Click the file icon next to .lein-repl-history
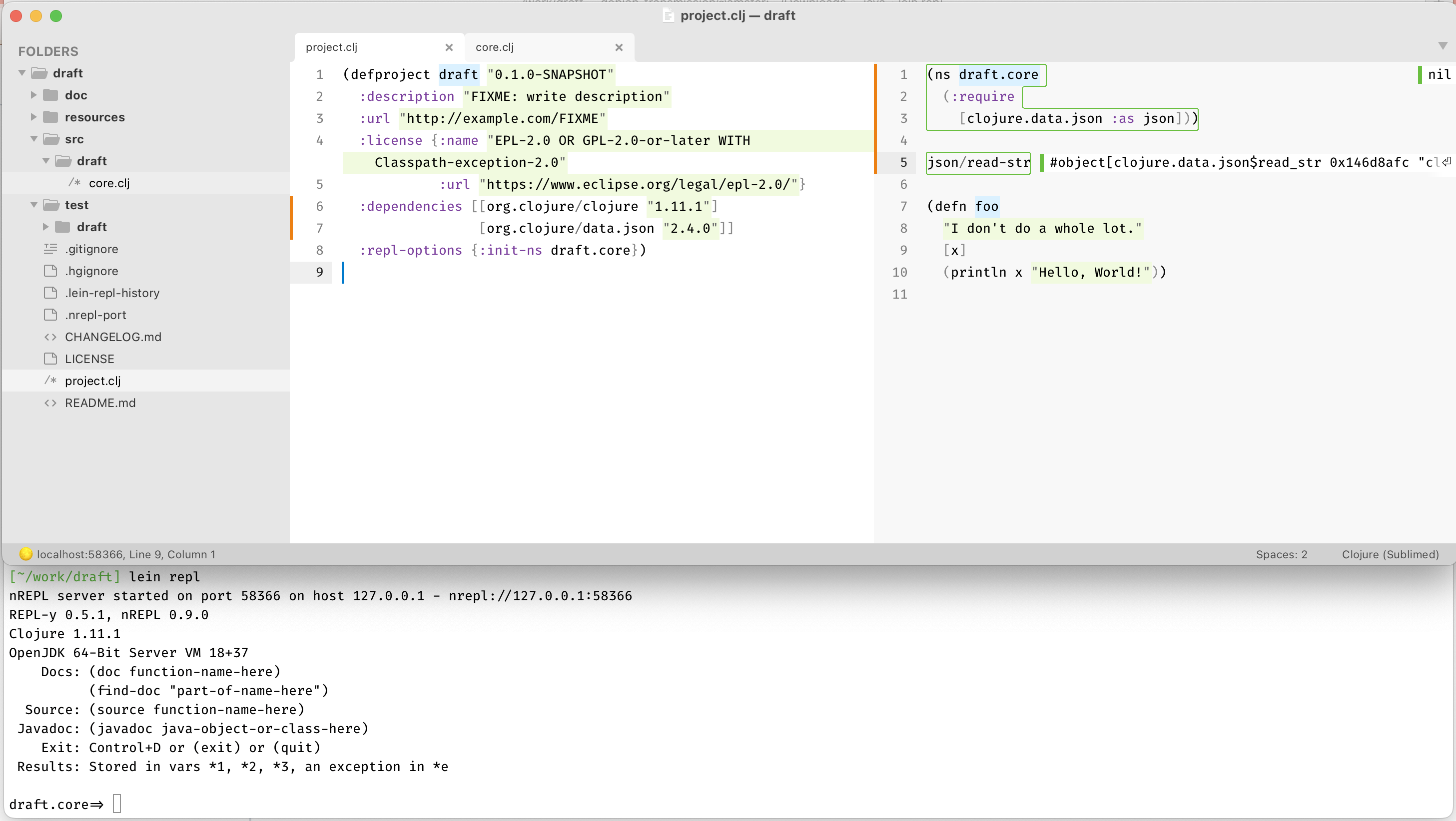The image size is (1456, 821). tap(50, 293)
